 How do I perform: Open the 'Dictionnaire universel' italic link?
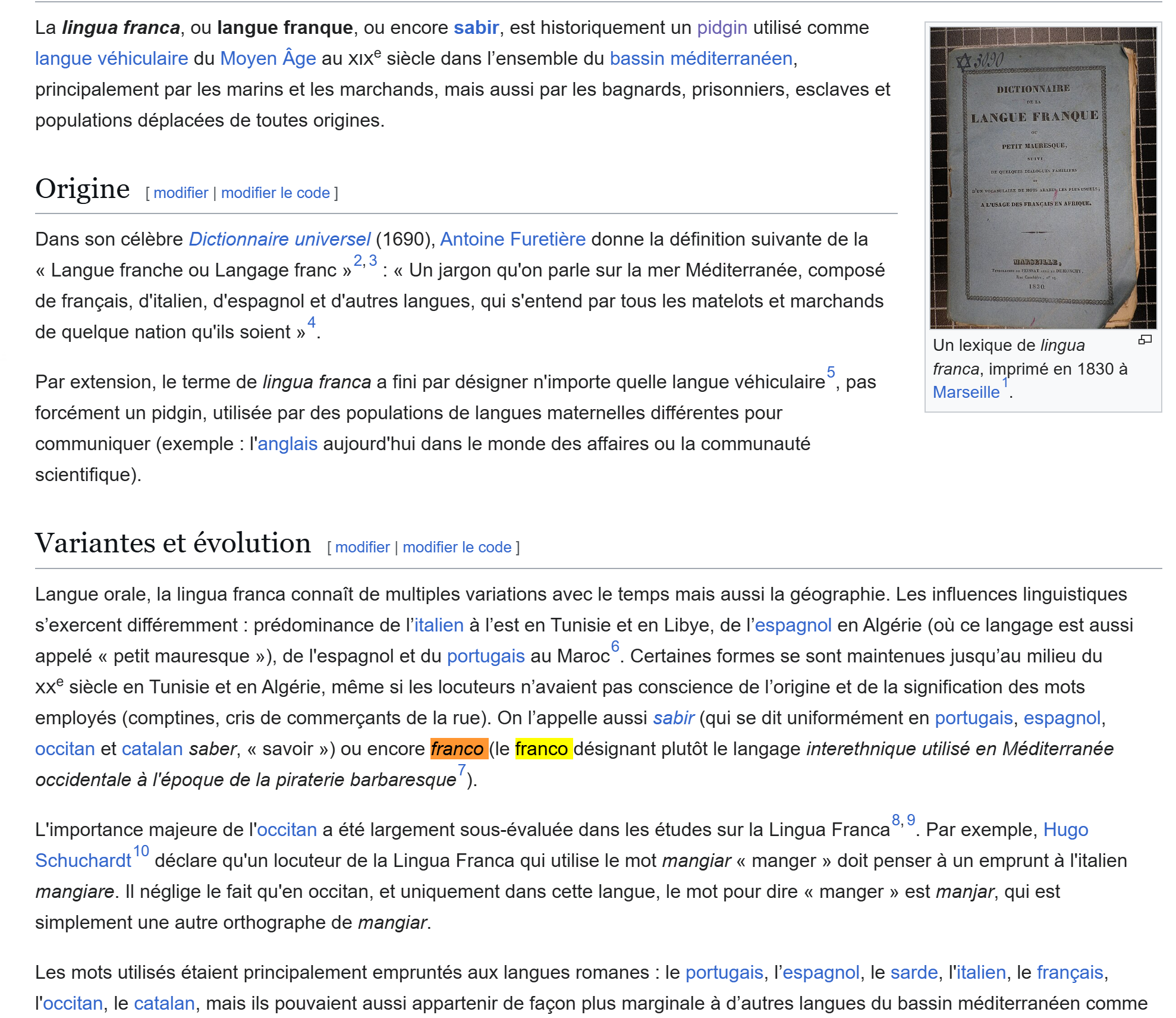[x=279, y=239]
